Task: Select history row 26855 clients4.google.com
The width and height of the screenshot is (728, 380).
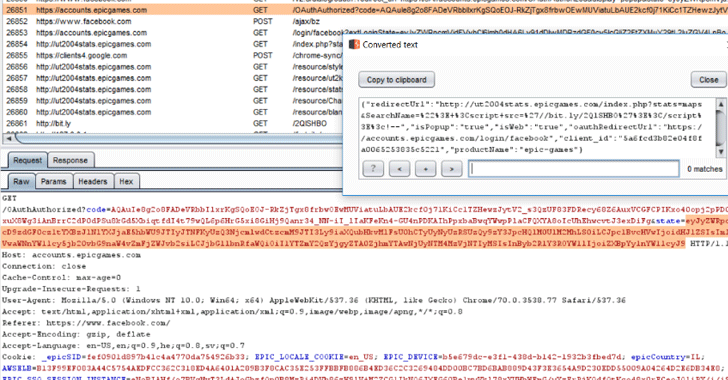Action: [x=172, y=55]
